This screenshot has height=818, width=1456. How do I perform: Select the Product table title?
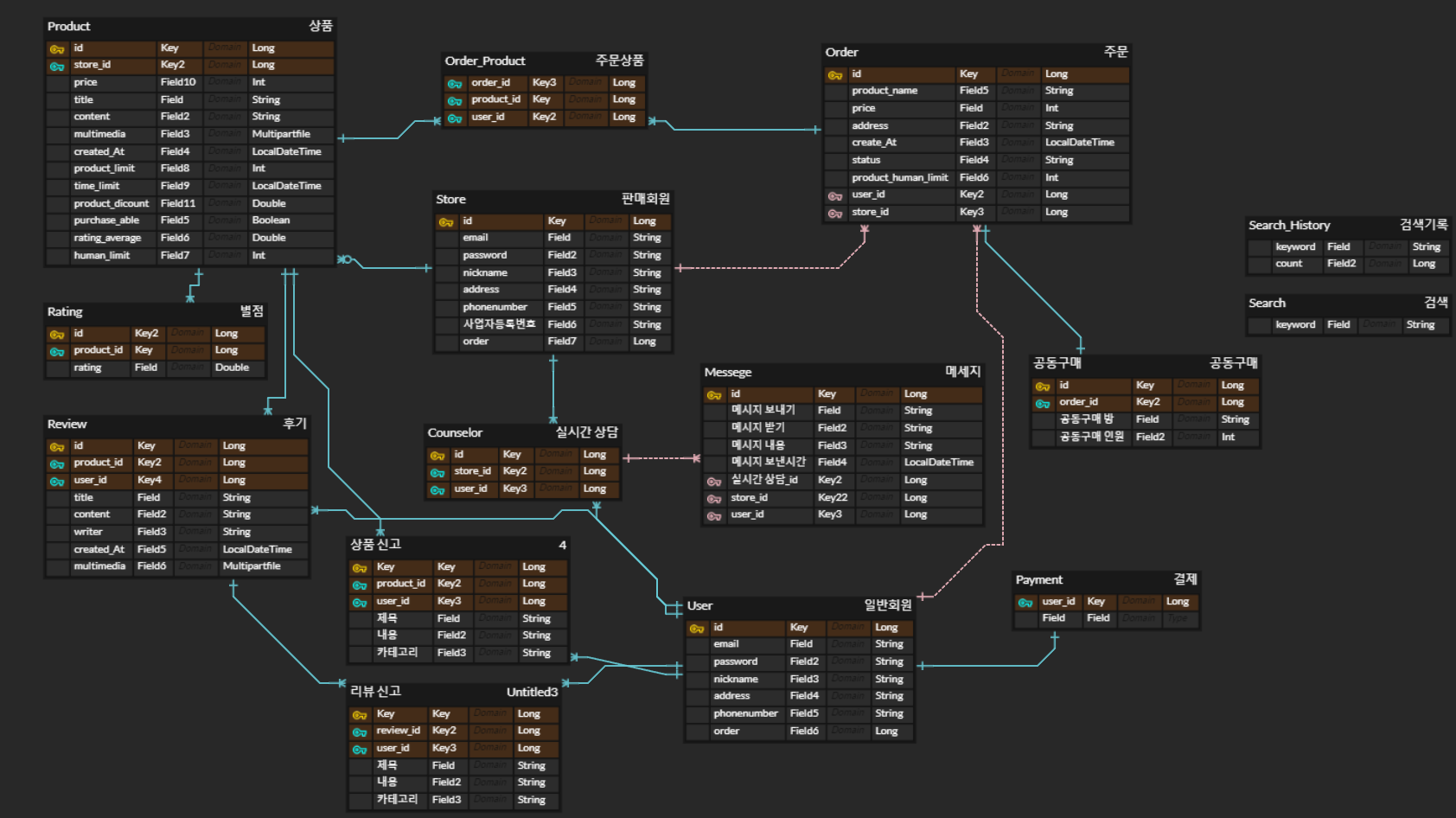coord(69,27)
